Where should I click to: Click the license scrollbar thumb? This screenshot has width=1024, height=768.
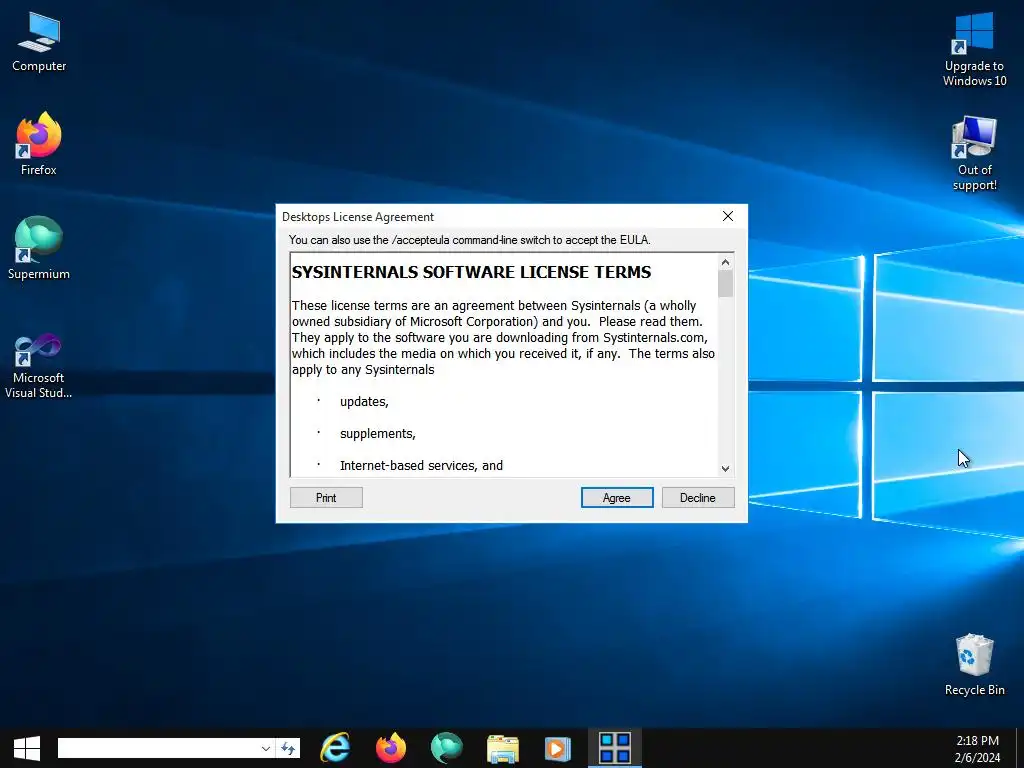click(725, 283)
